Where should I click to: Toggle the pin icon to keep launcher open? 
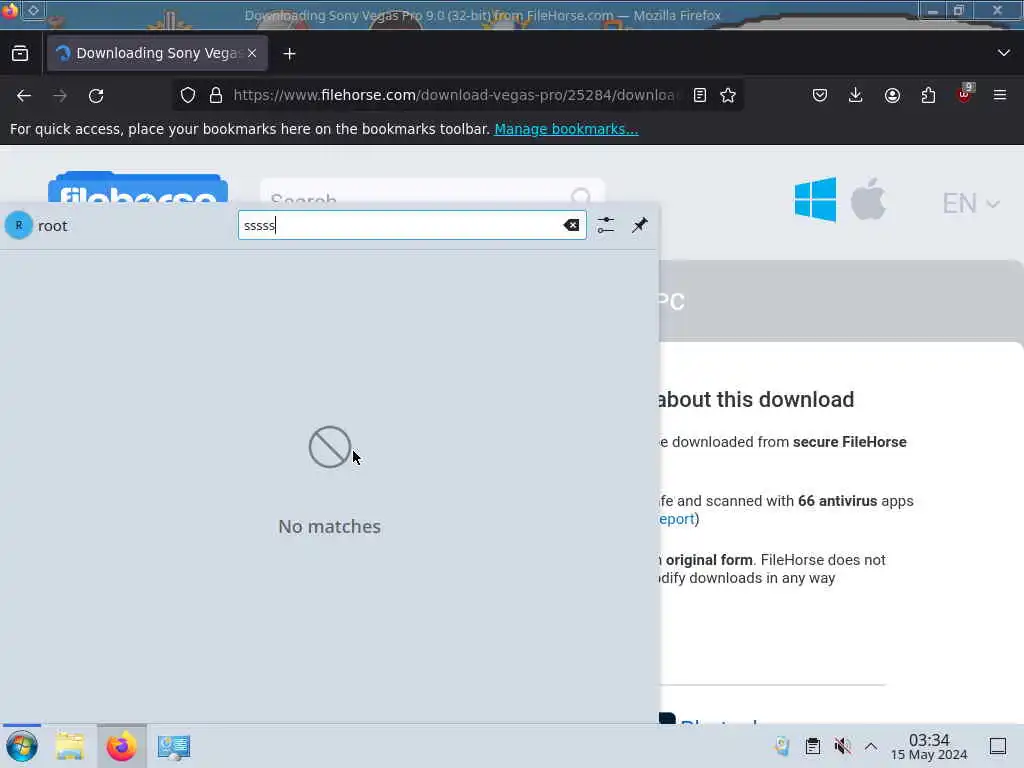point(639,225)
